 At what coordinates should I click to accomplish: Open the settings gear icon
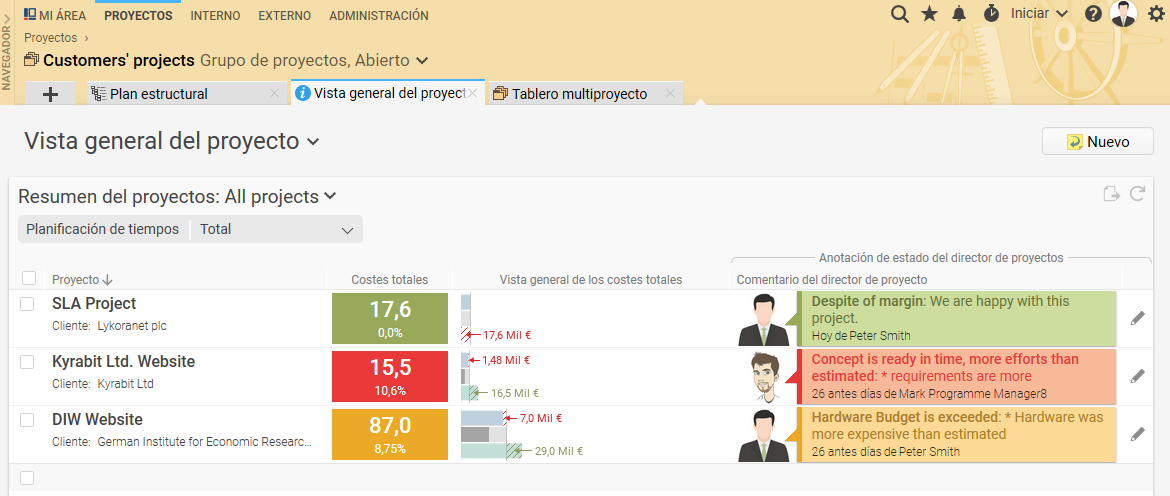1156,14
